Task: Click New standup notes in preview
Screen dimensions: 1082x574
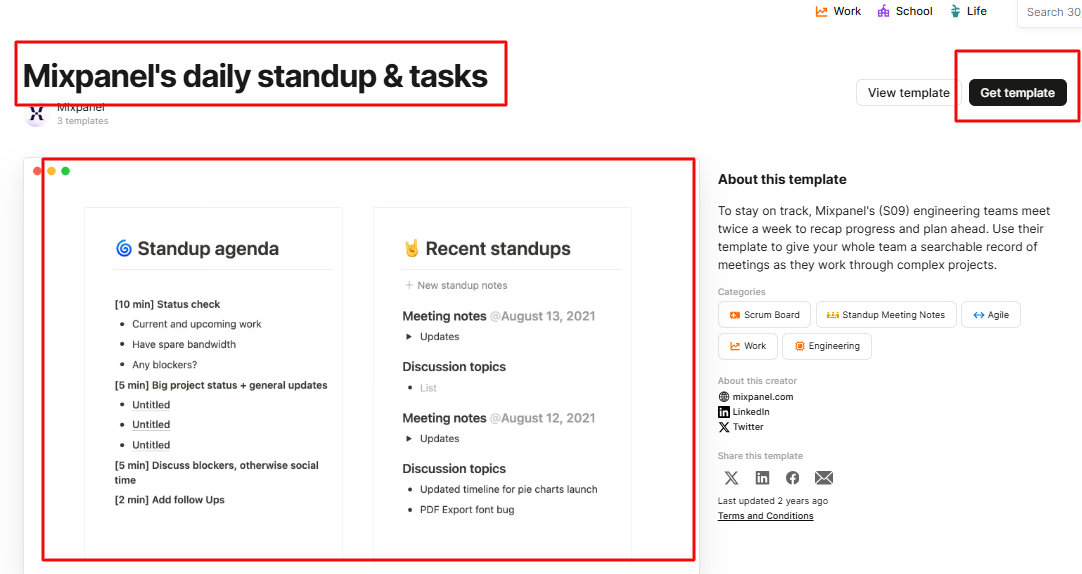Action: [x=456, y=286]
